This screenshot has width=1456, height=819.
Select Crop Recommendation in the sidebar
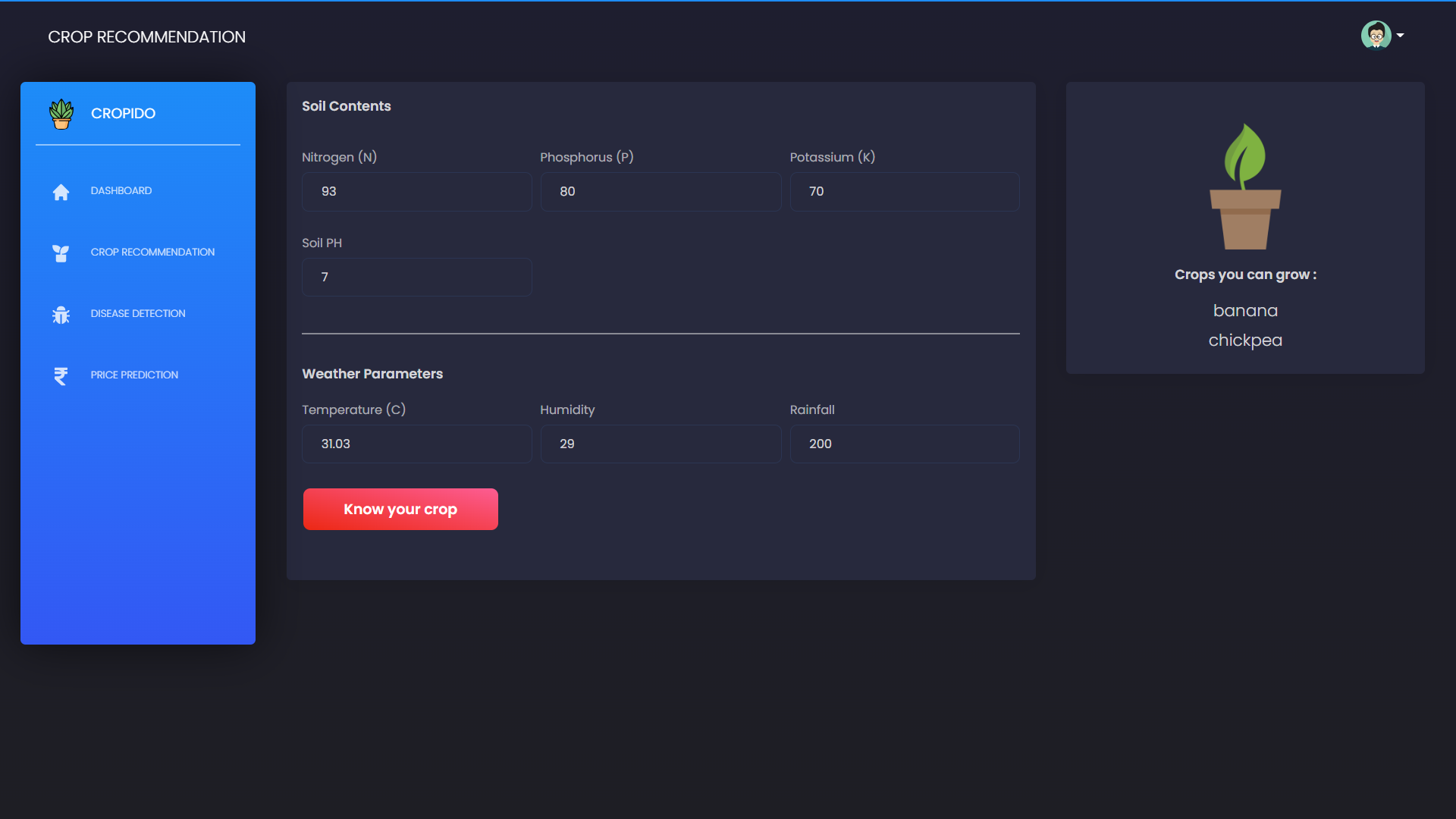point(152,252)
